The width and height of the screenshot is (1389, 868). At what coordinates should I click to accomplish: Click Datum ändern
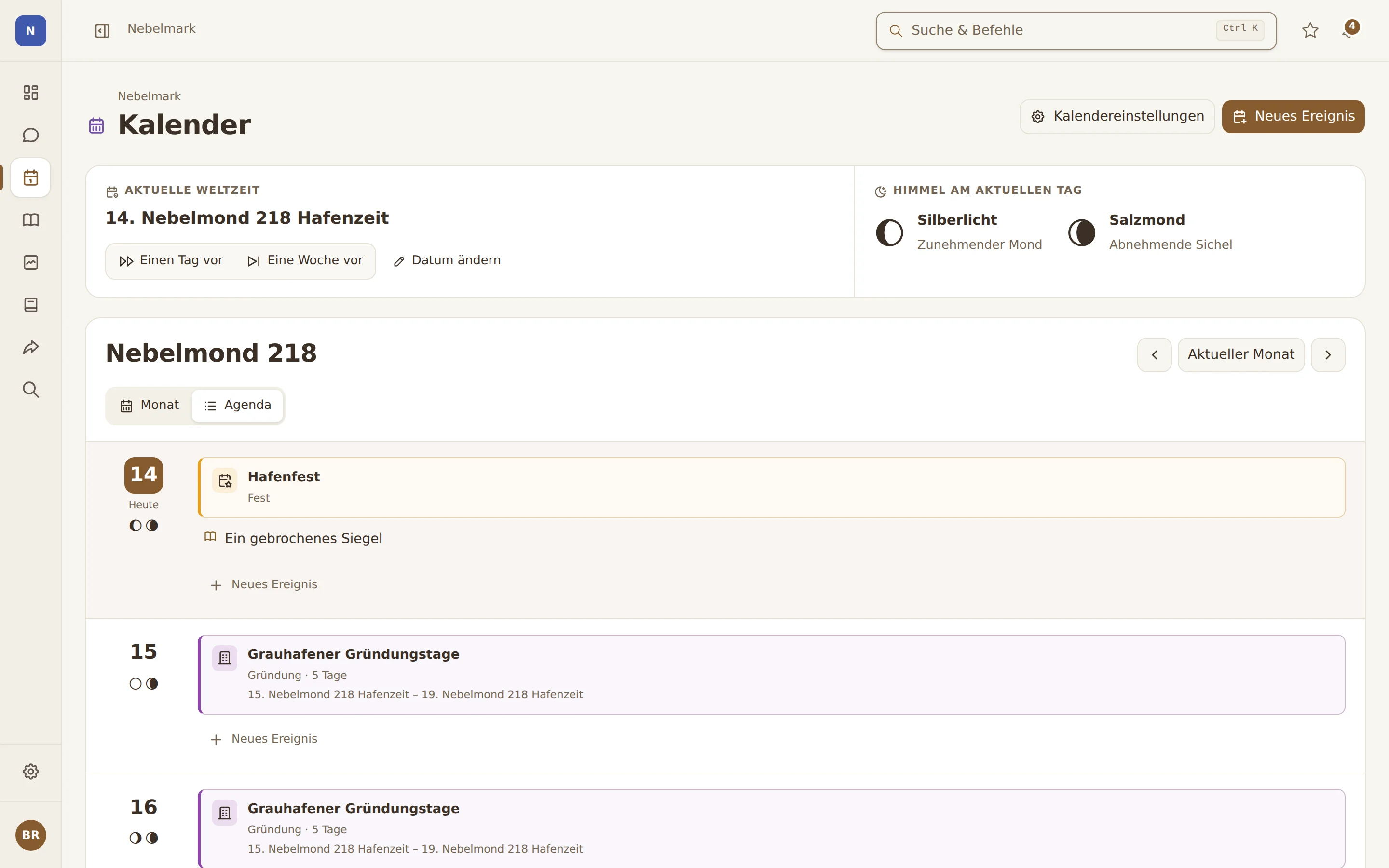click(447, 260)
